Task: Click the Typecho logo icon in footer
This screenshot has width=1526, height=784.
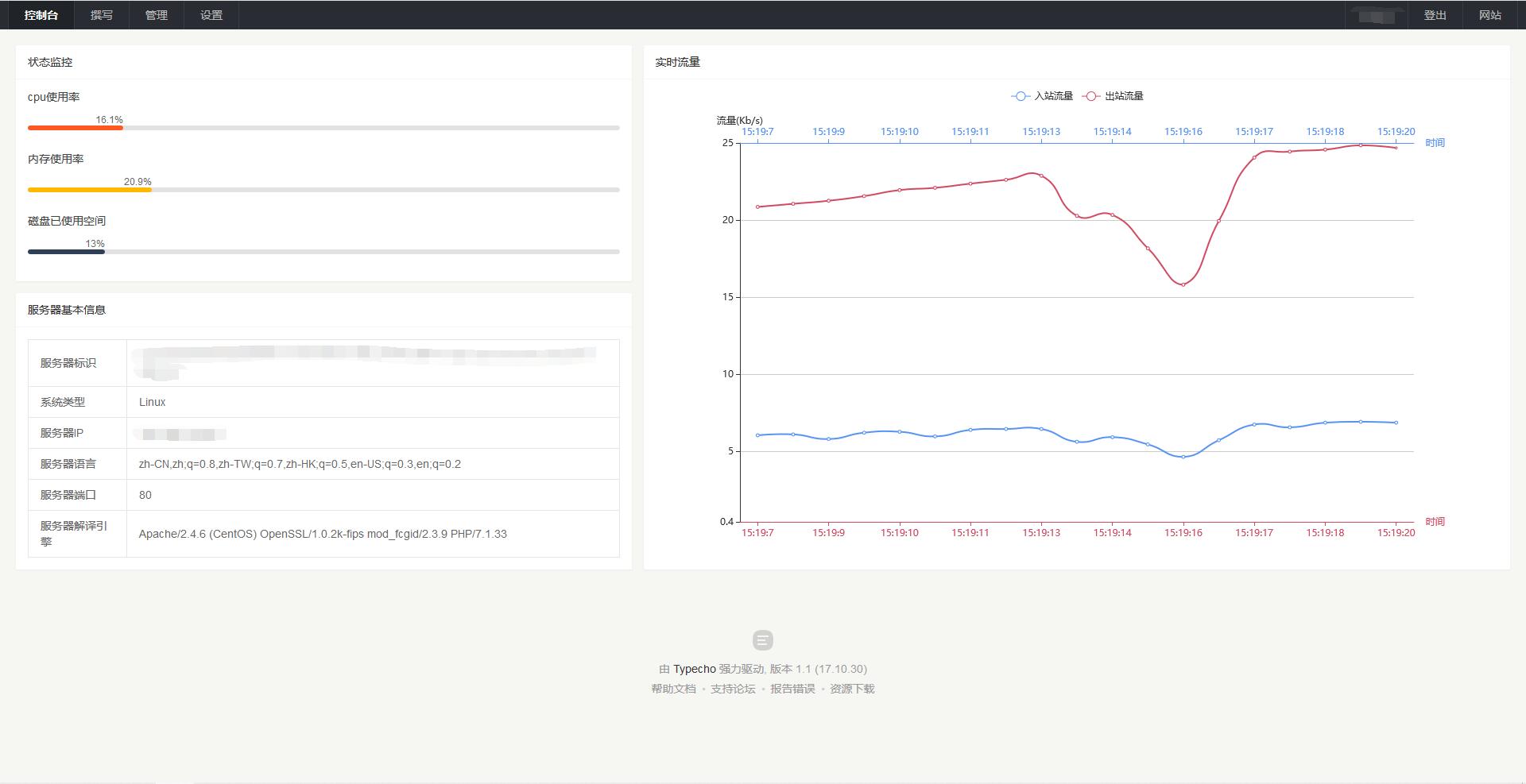Action: tap(762, 640)
